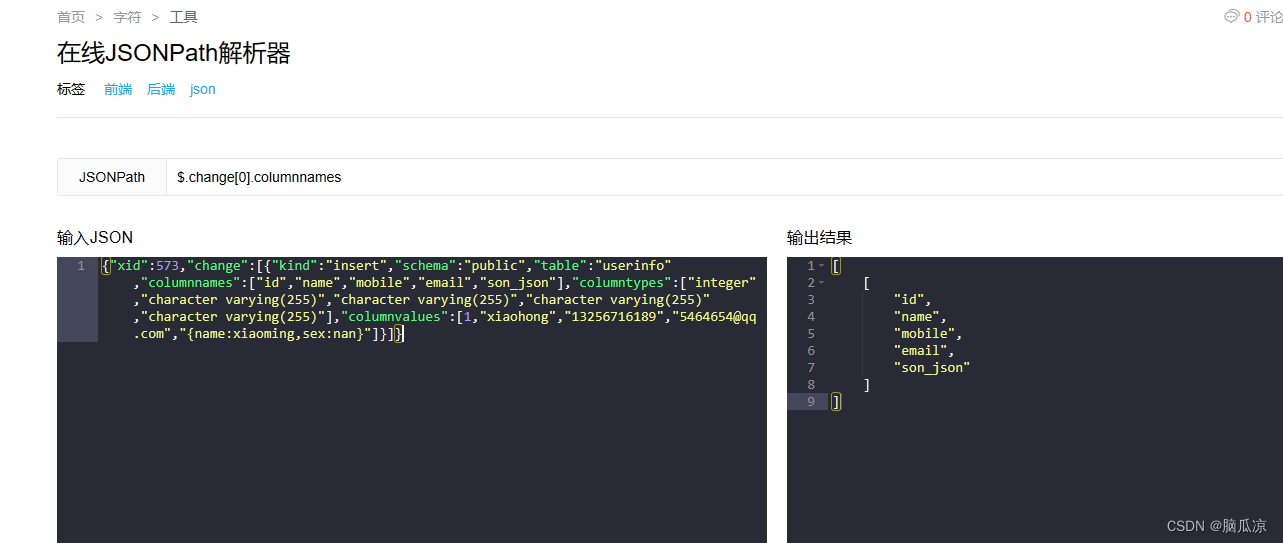The height and width of the screenshot is (543, 1283).
Task: Click the JSONPath expression input field
Action: coord(724,177)
